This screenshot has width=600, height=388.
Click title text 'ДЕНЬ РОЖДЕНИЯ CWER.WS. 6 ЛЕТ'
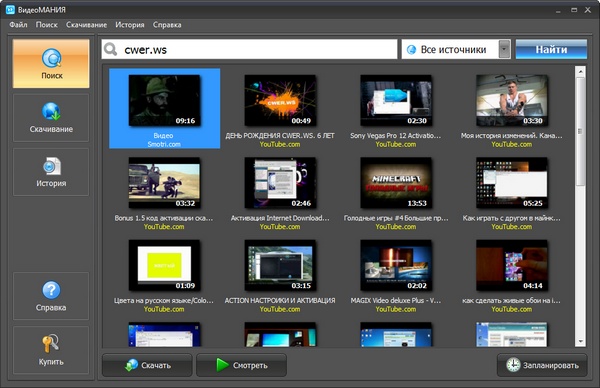[280, 135]
